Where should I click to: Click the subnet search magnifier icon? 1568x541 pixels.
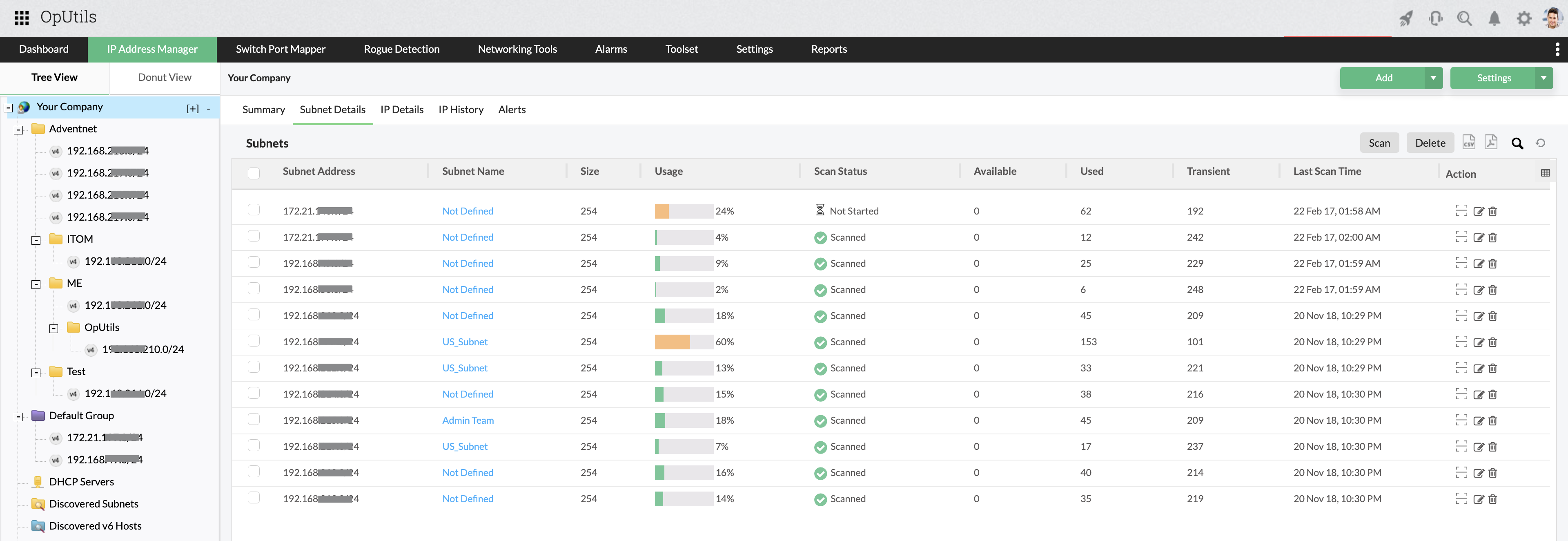coord(1517,143)
